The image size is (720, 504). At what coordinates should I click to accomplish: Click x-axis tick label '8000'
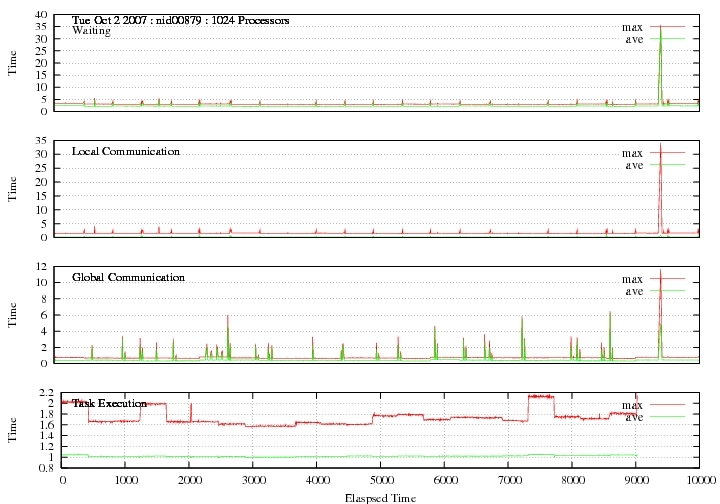(573, 481)
